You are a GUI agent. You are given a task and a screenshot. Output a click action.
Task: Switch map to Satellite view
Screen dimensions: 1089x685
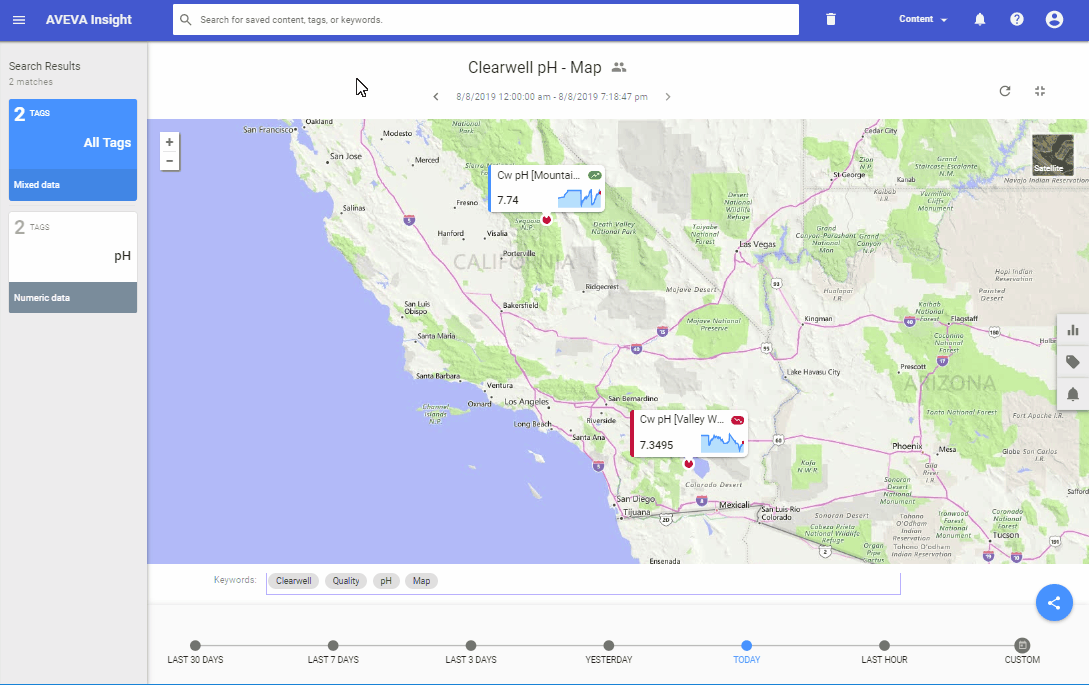coord(1052,155)
